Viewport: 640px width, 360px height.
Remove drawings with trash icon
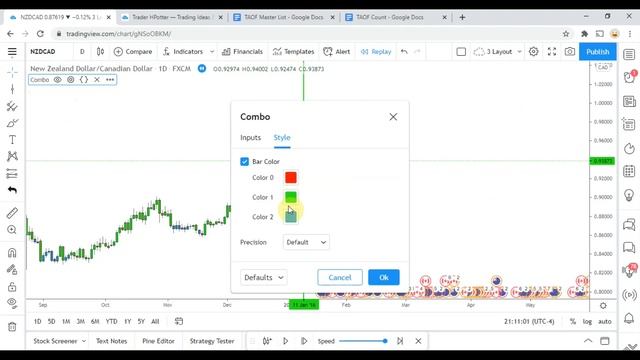click(12, 327)
